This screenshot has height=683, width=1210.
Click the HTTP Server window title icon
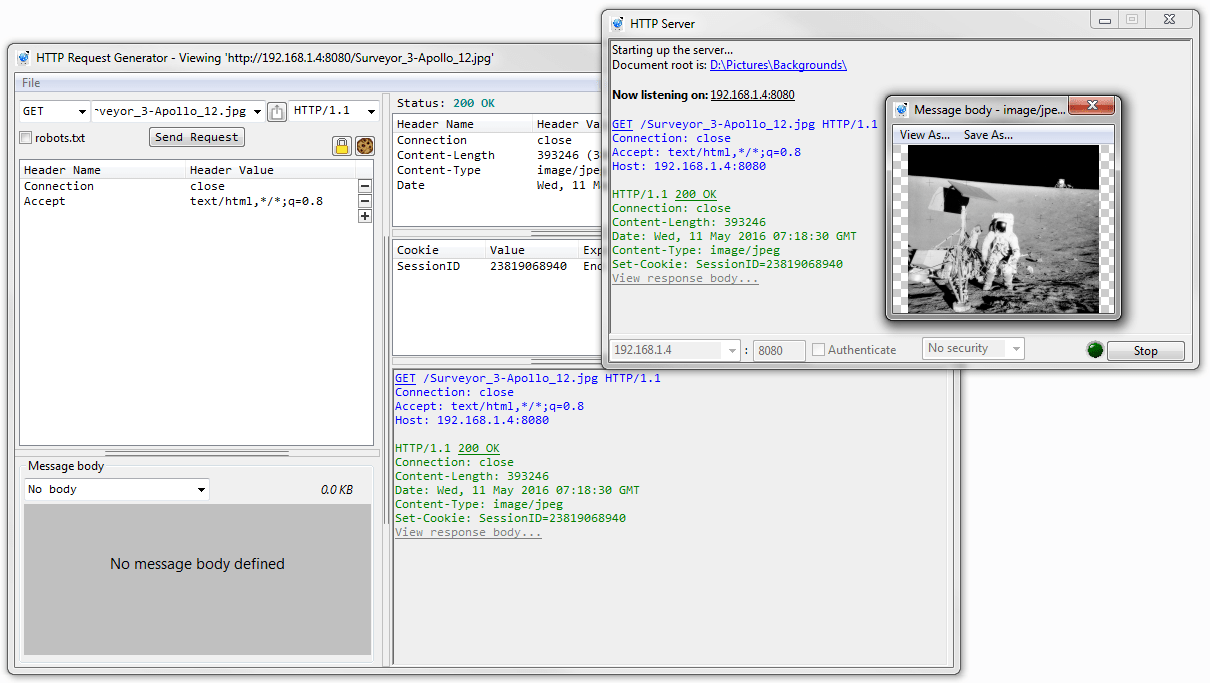point(618,24)
